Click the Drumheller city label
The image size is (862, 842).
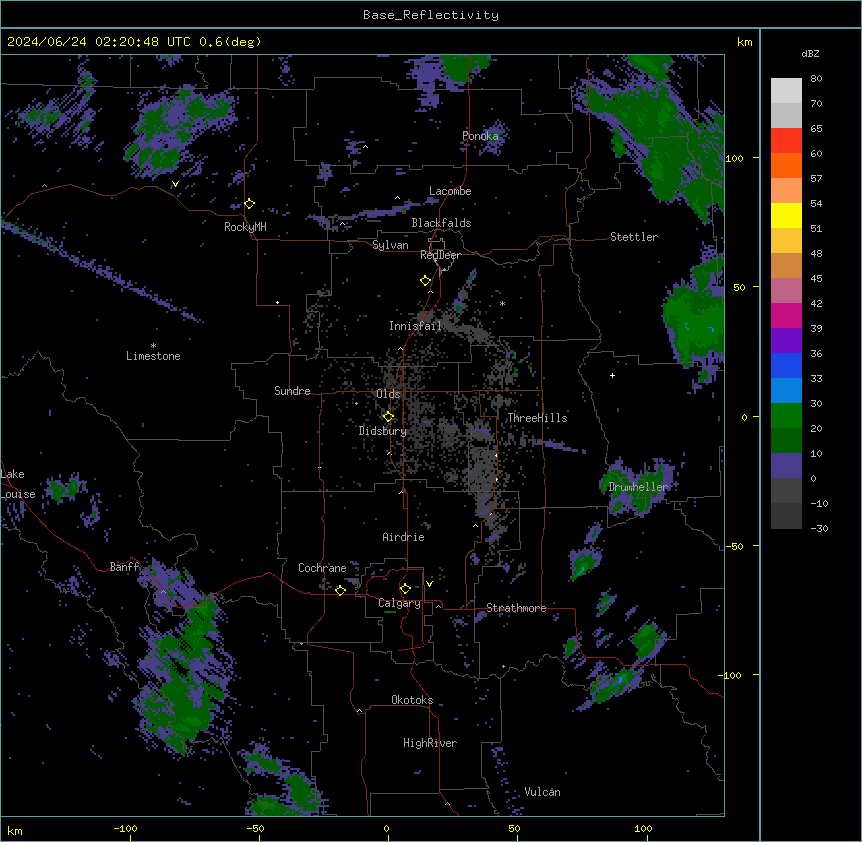[638, 487]
